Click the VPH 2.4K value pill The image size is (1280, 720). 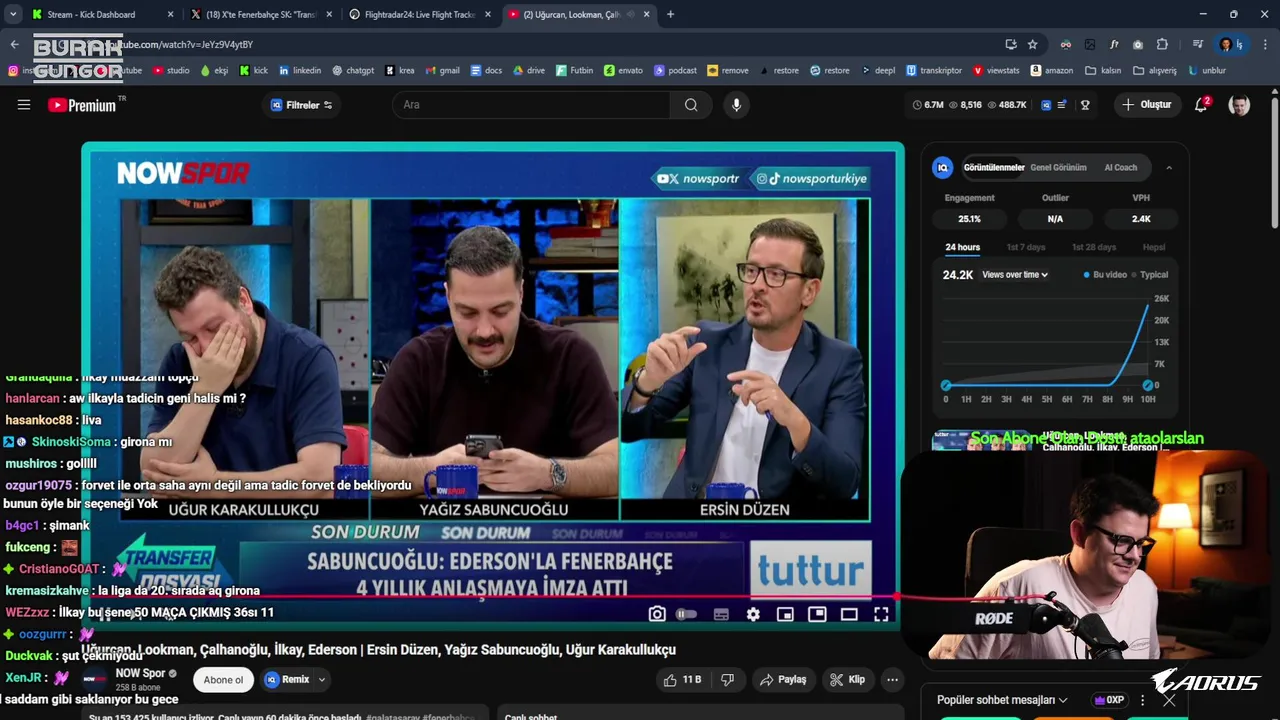point(1141,219)
